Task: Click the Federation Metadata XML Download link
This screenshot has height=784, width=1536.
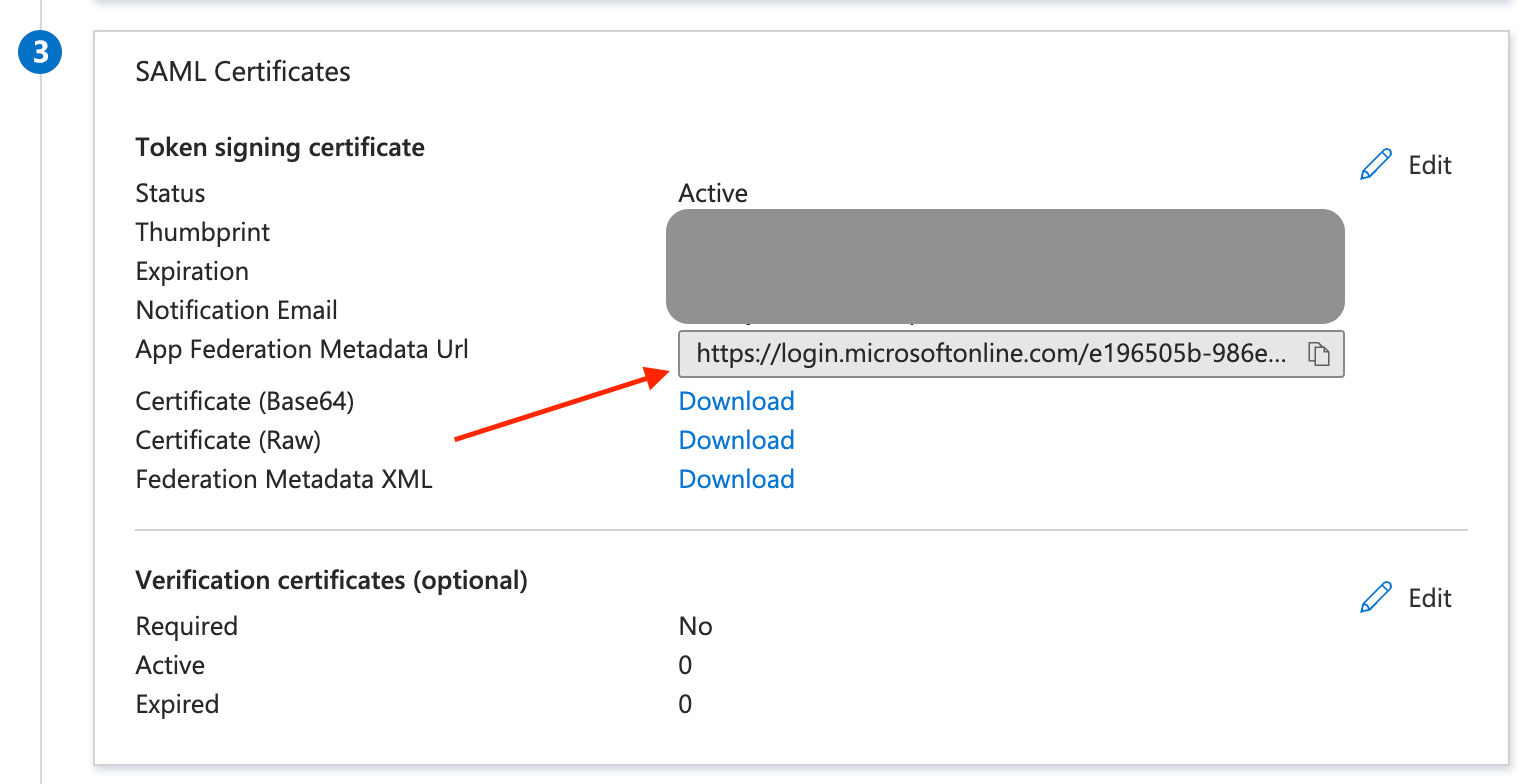Action: pyautogui.click(x=736, y=478)
